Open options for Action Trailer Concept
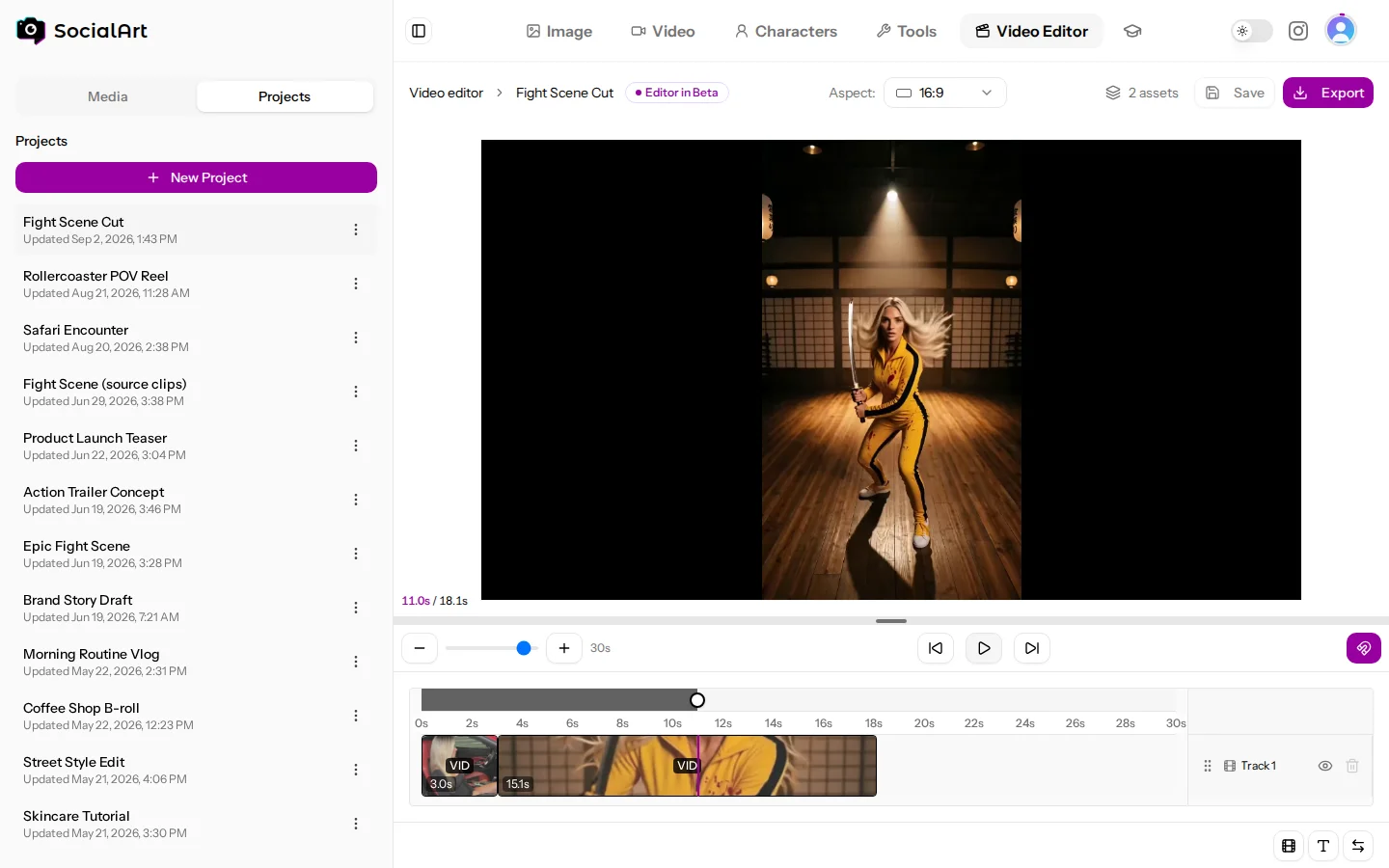The image size is (1389, 868). click(356, 500)
